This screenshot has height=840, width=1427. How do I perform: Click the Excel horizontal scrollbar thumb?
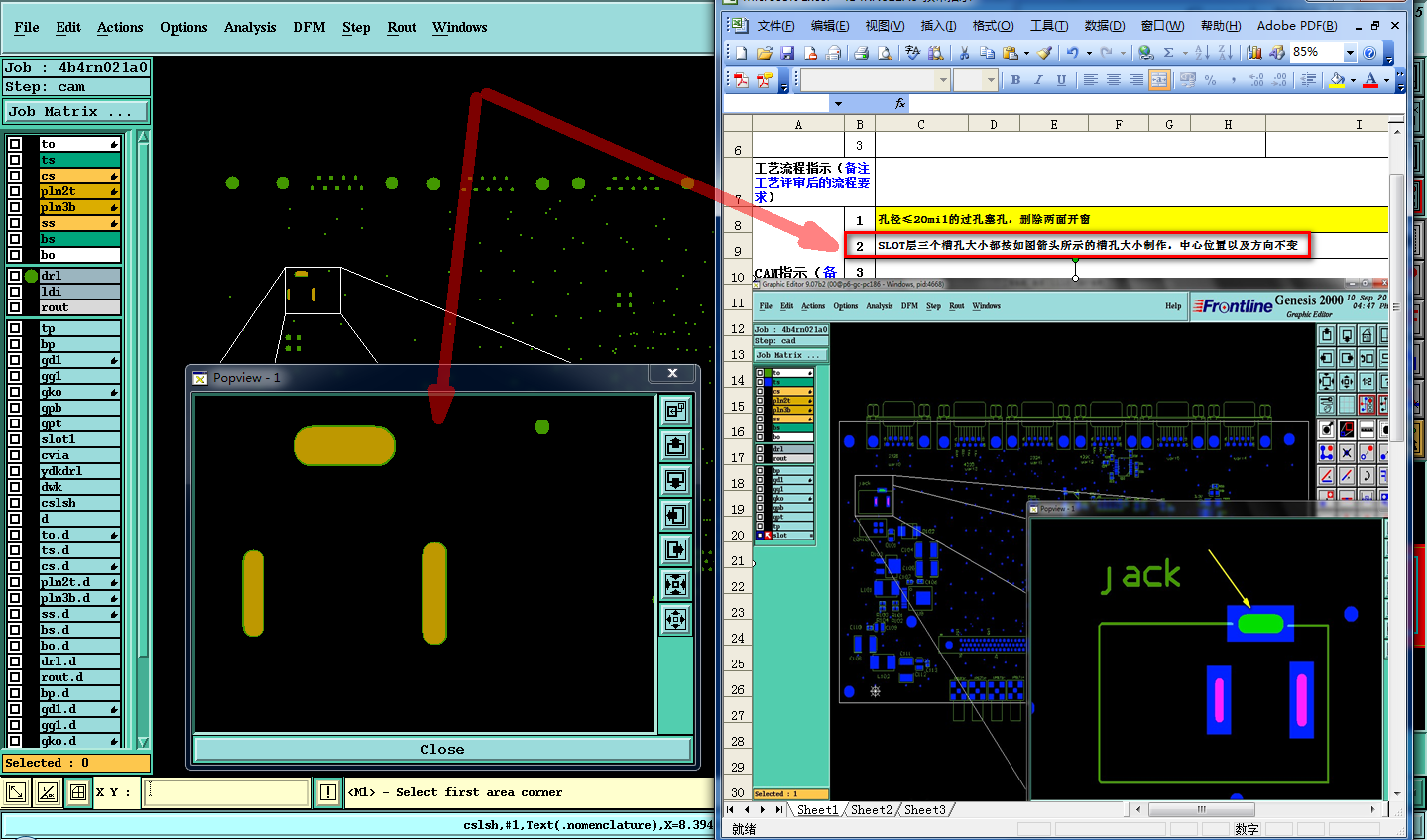(1201, 810)
